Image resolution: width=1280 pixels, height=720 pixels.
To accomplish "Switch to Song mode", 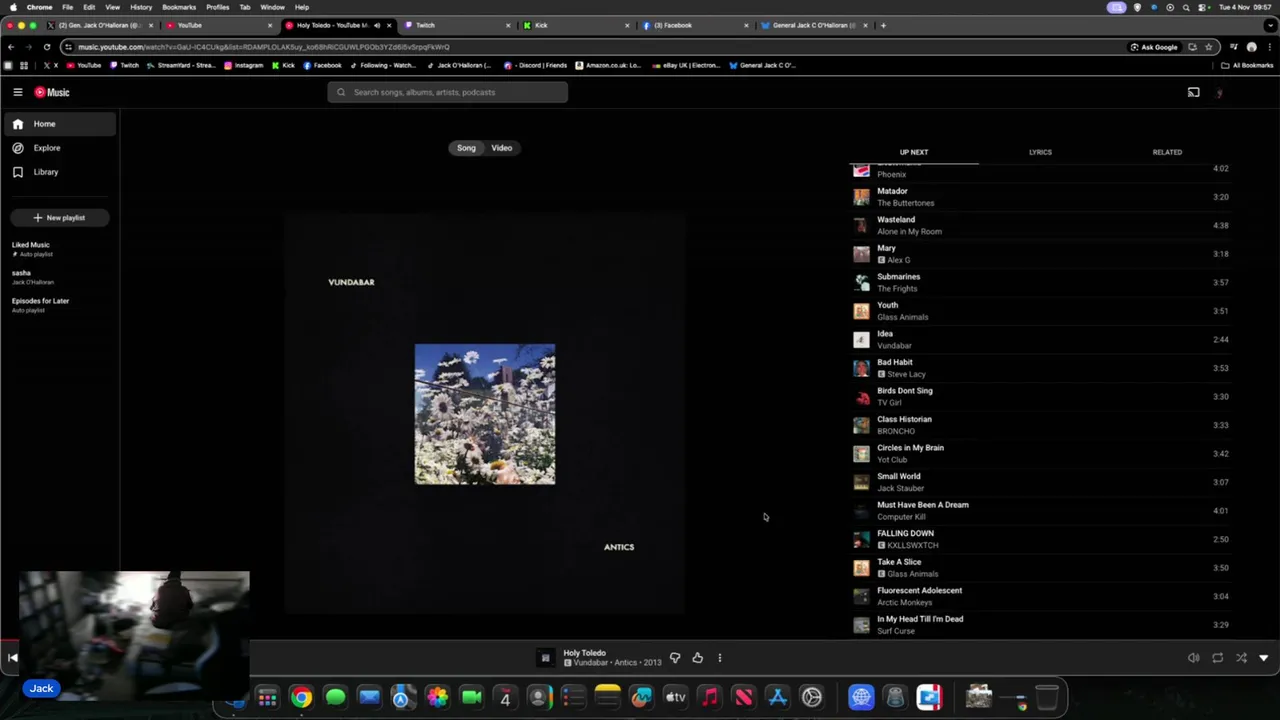I will [466, 148].
